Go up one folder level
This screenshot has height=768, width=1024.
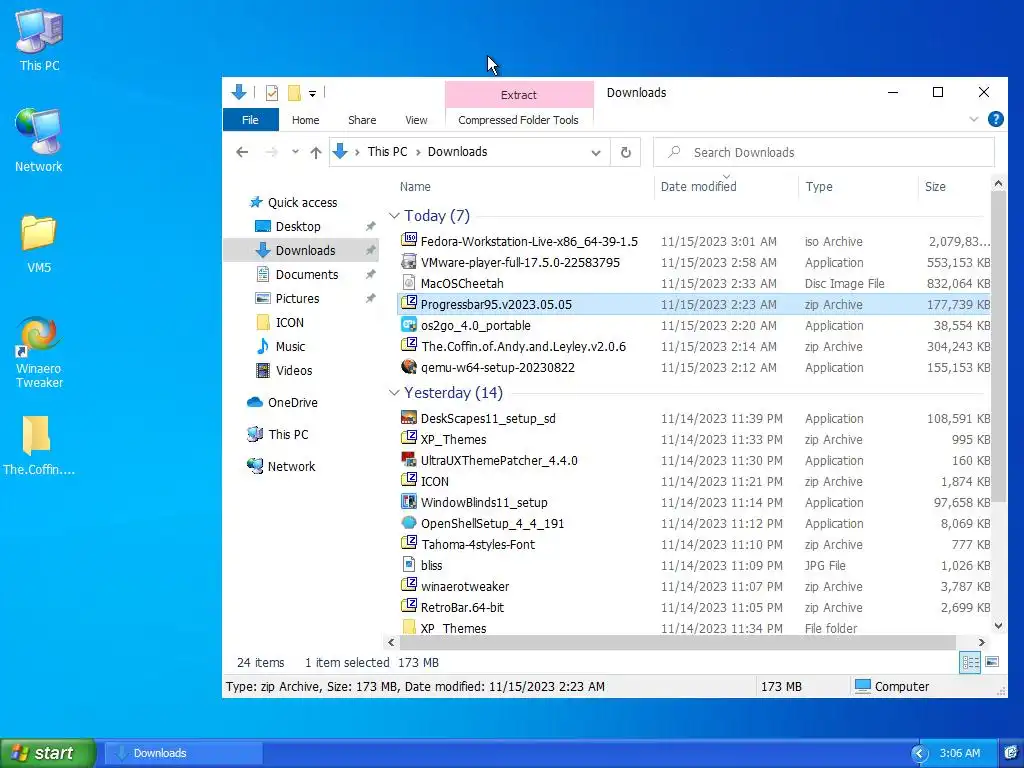pyautogui.click(x=316, y=152)
